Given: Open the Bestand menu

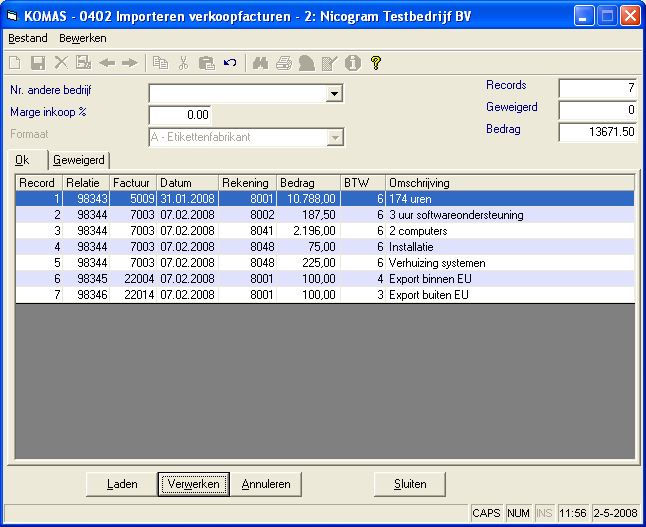Looking at the screenshot, I should click(28, 38).
